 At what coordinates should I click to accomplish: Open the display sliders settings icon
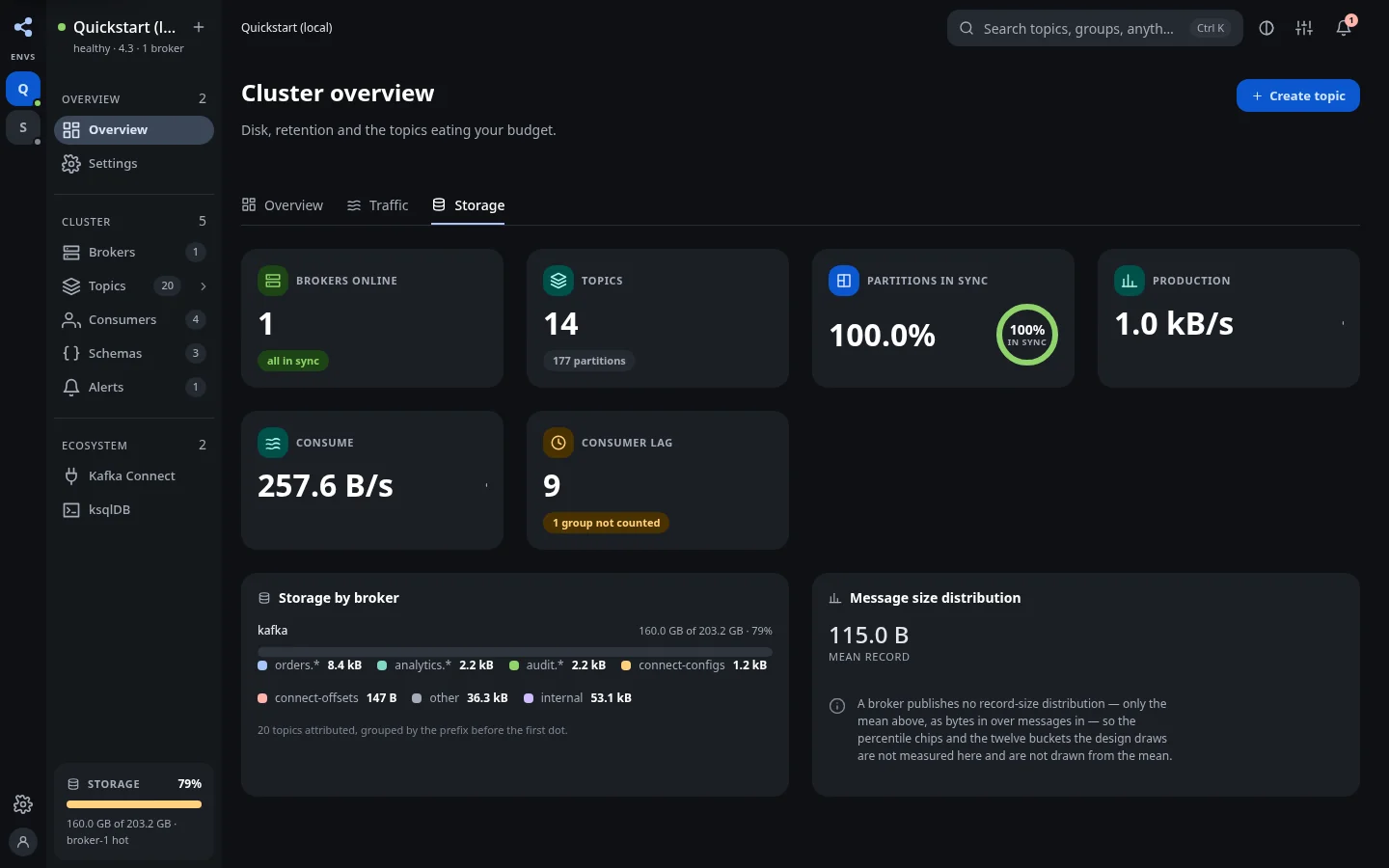[x=1304, y=28]
